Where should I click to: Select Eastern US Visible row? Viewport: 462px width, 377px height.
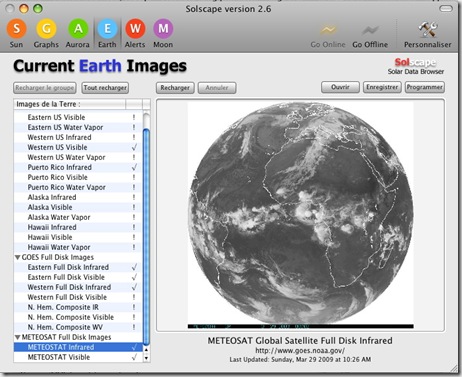point(78,117)
